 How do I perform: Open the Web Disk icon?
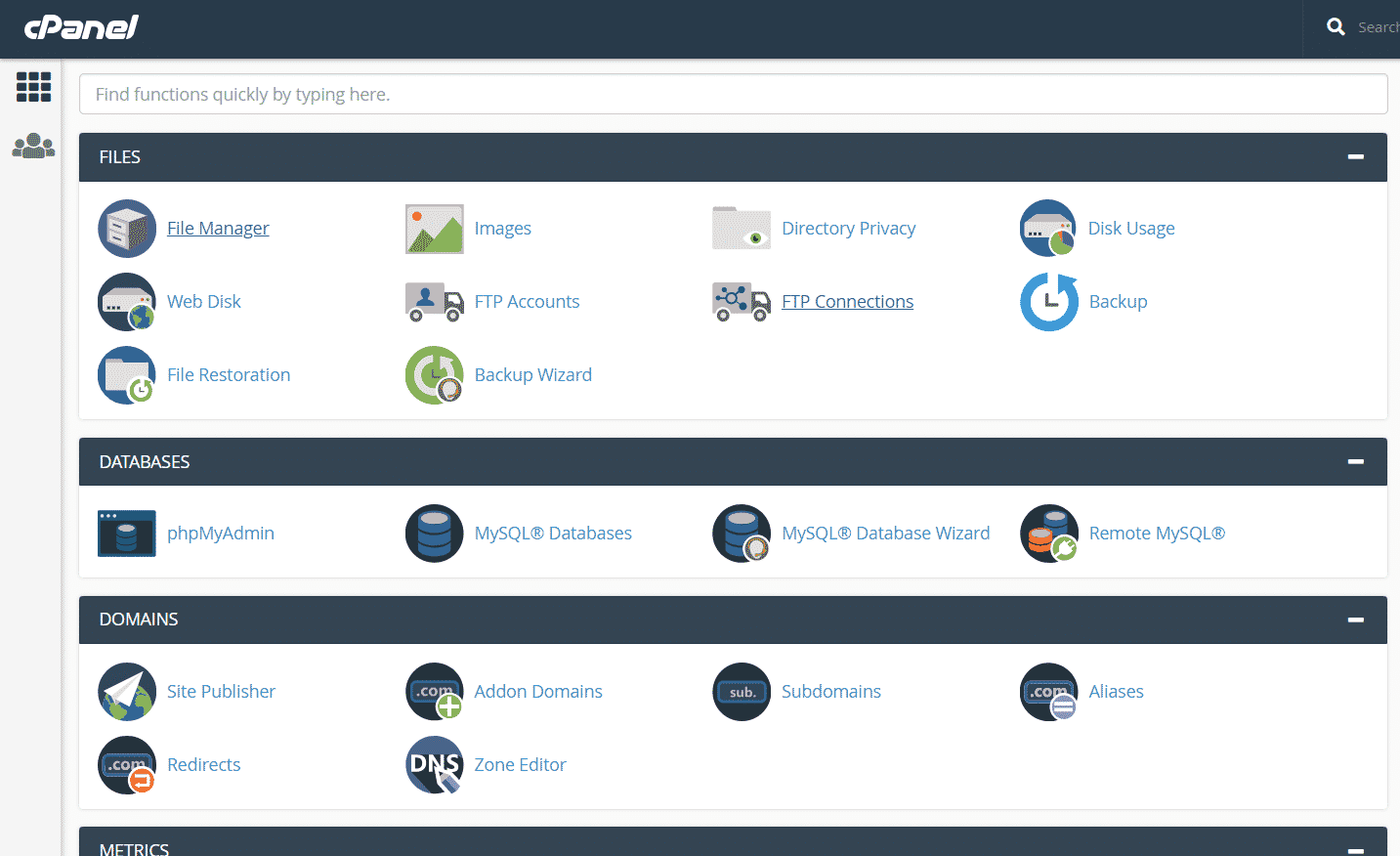point(127,302)
